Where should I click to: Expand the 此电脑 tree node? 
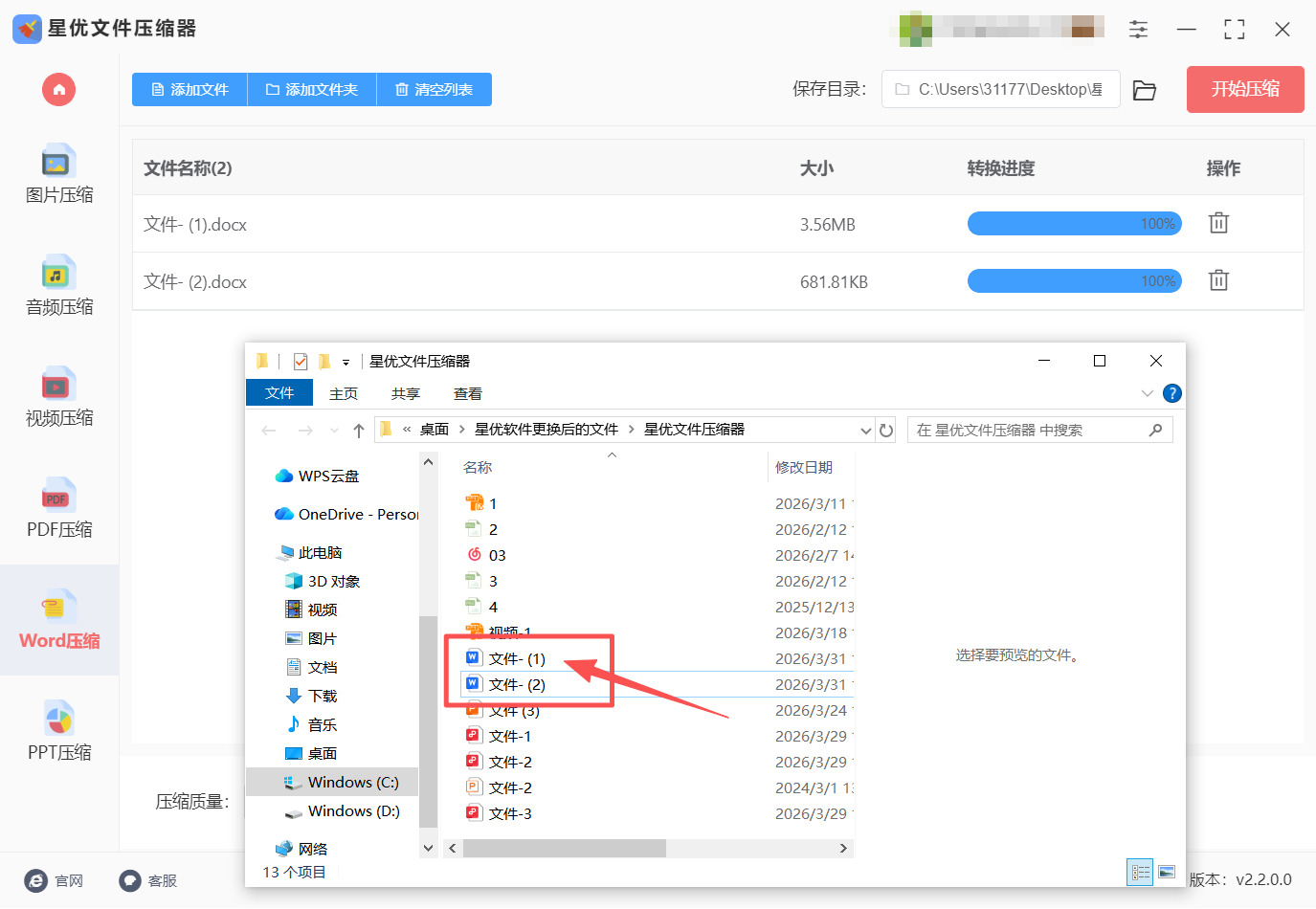(x=271, y=552)
